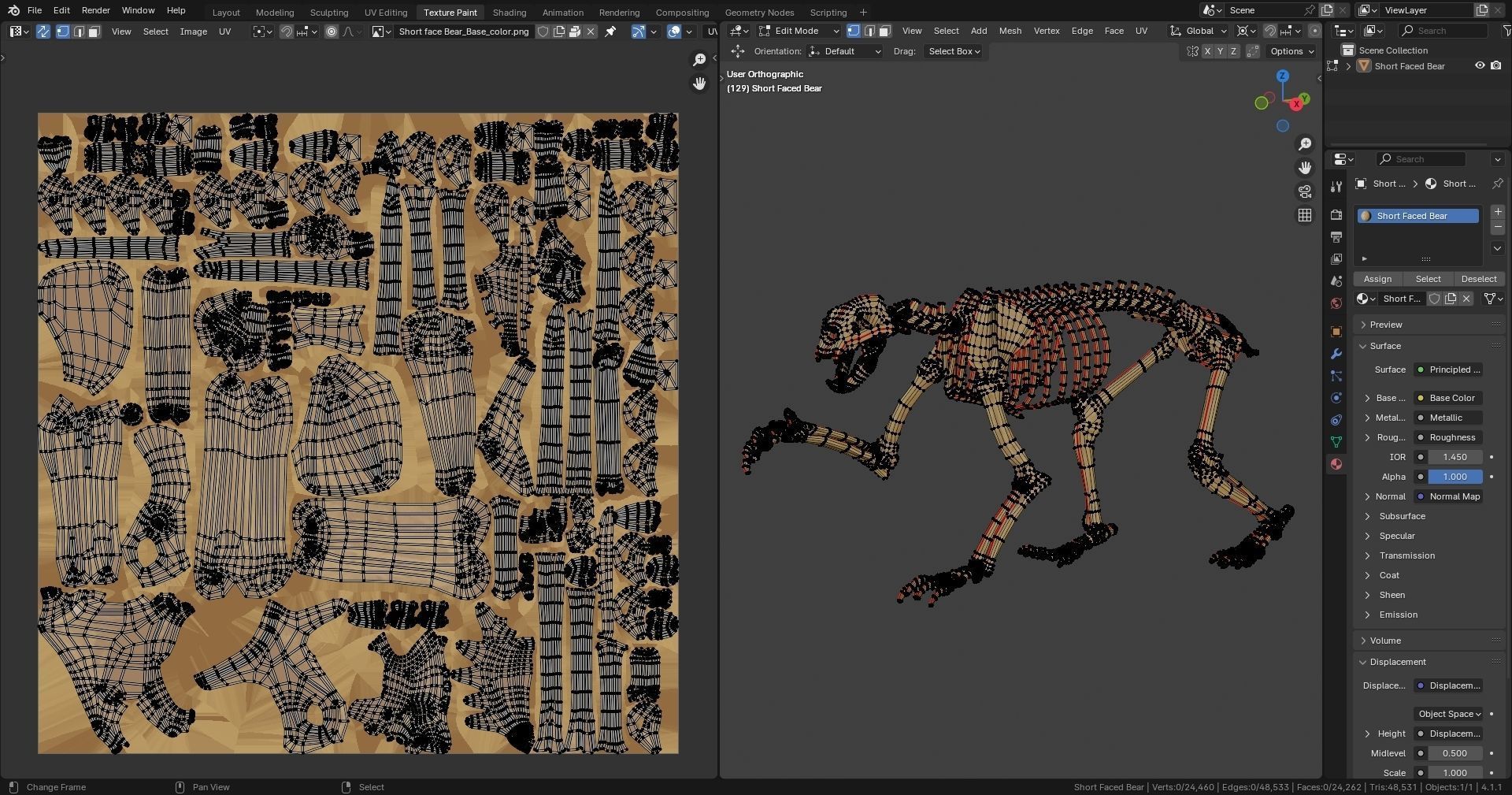Disable render camera icon for Short Faced Bear
Viewport: 1512px width, 795px height.
point(1495,66)
